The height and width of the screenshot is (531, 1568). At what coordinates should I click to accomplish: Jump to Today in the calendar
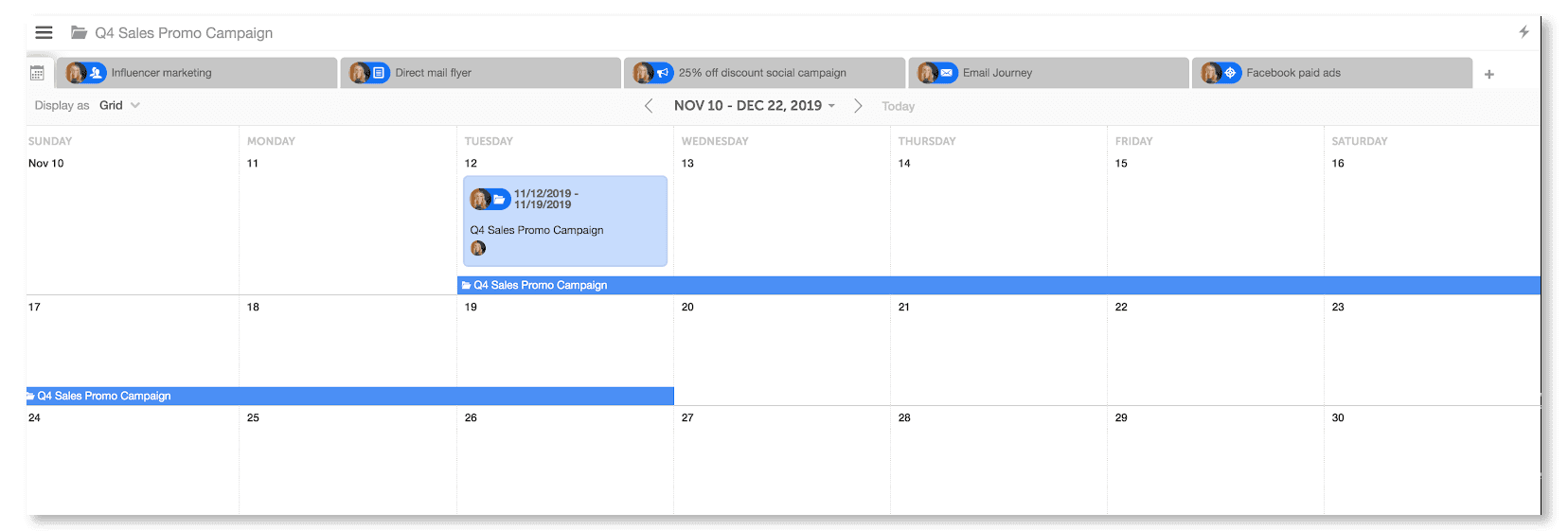[898, 107]
